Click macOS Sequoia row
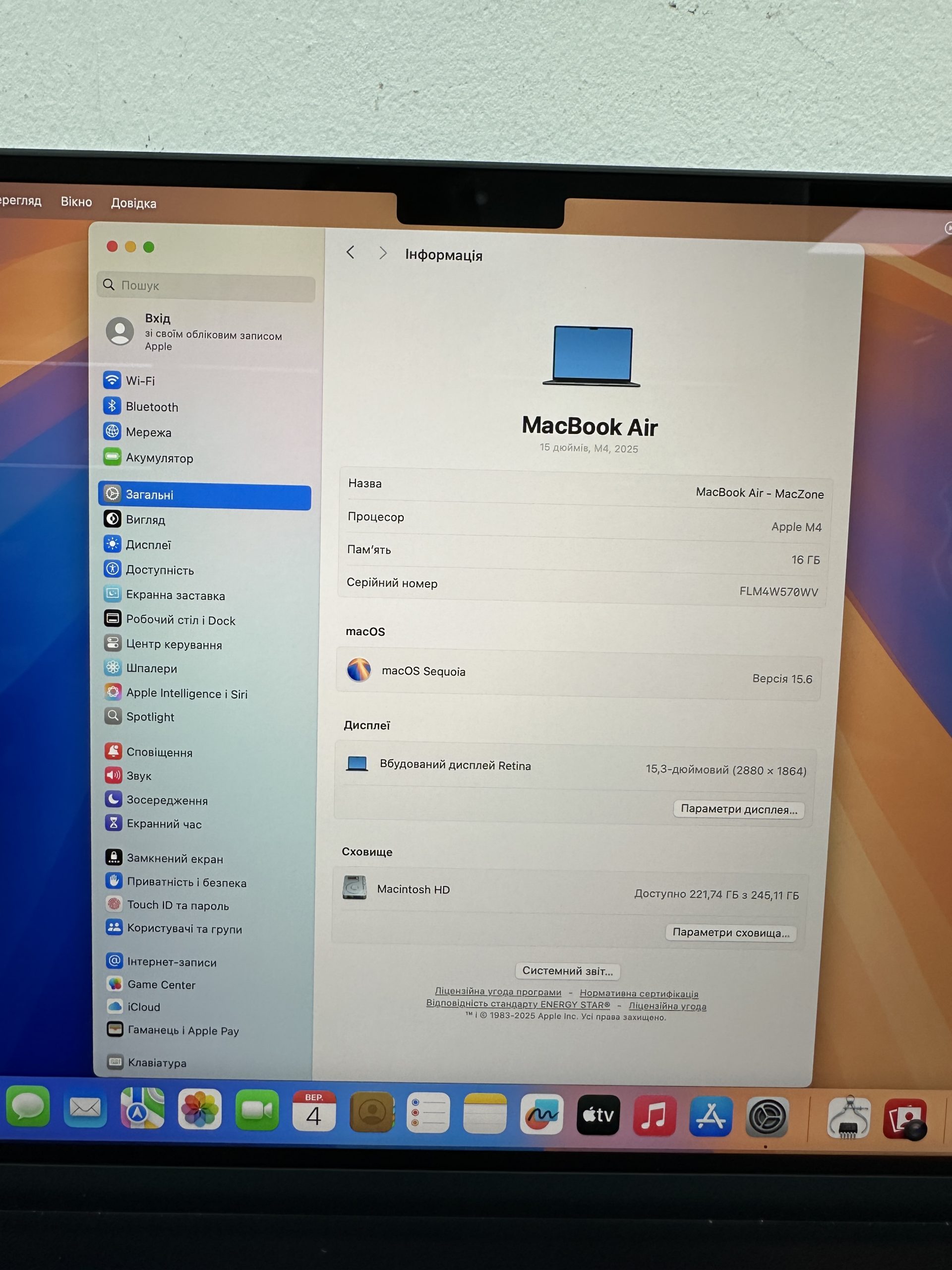952x1270 pixels. 579,675
